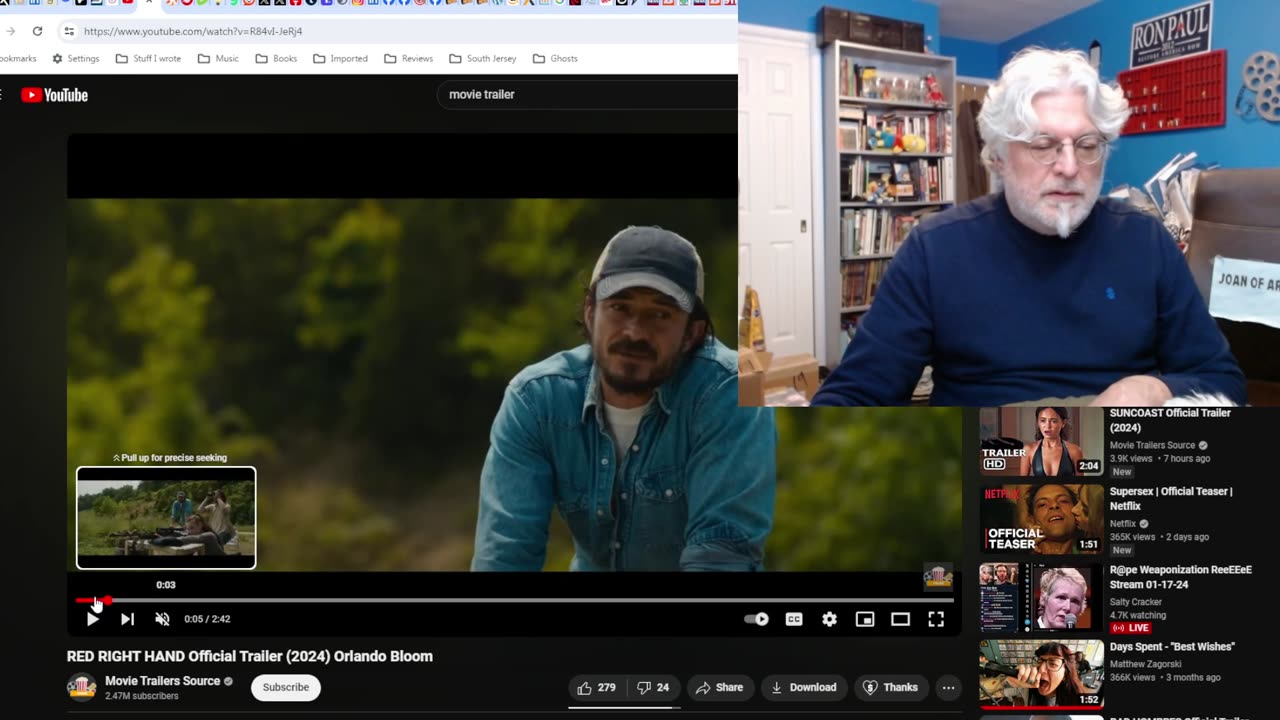Dislike the video (24)
This screenshot has height=720, width=1280.
point(652,687)
